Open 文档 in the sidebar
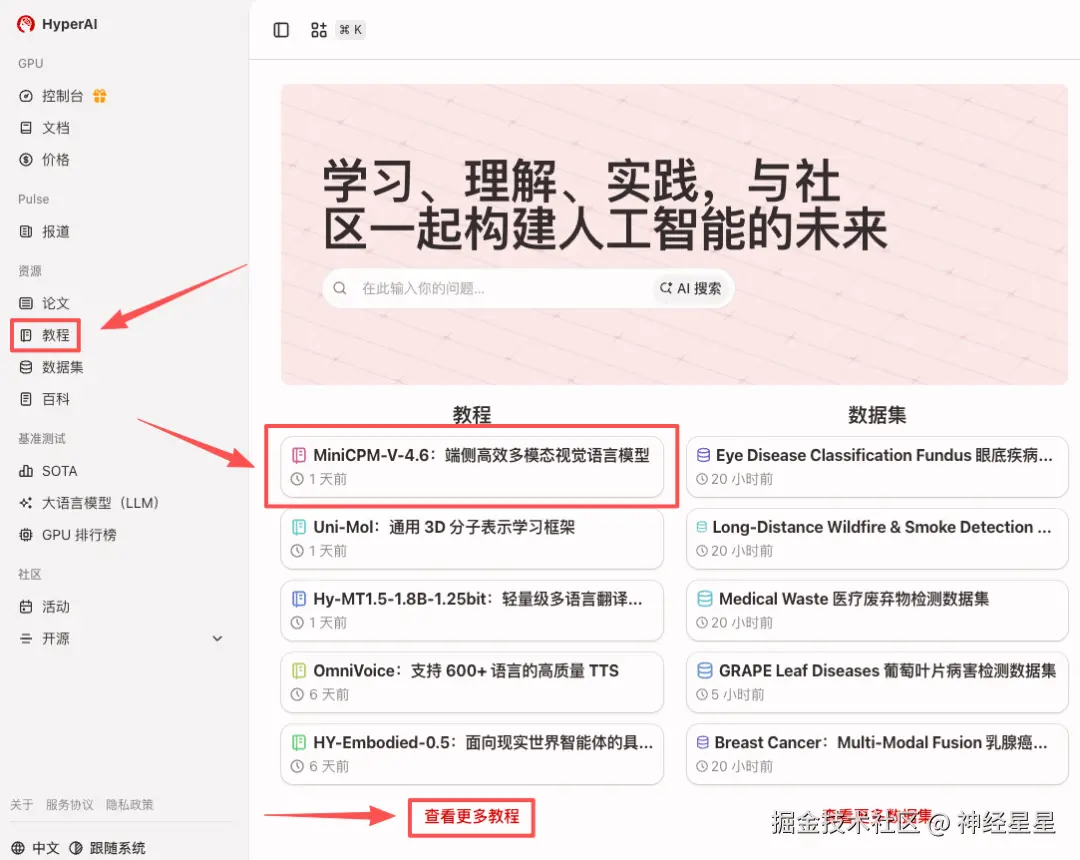The width and height of the screenshot is (1080, 860). click(55, 128)
